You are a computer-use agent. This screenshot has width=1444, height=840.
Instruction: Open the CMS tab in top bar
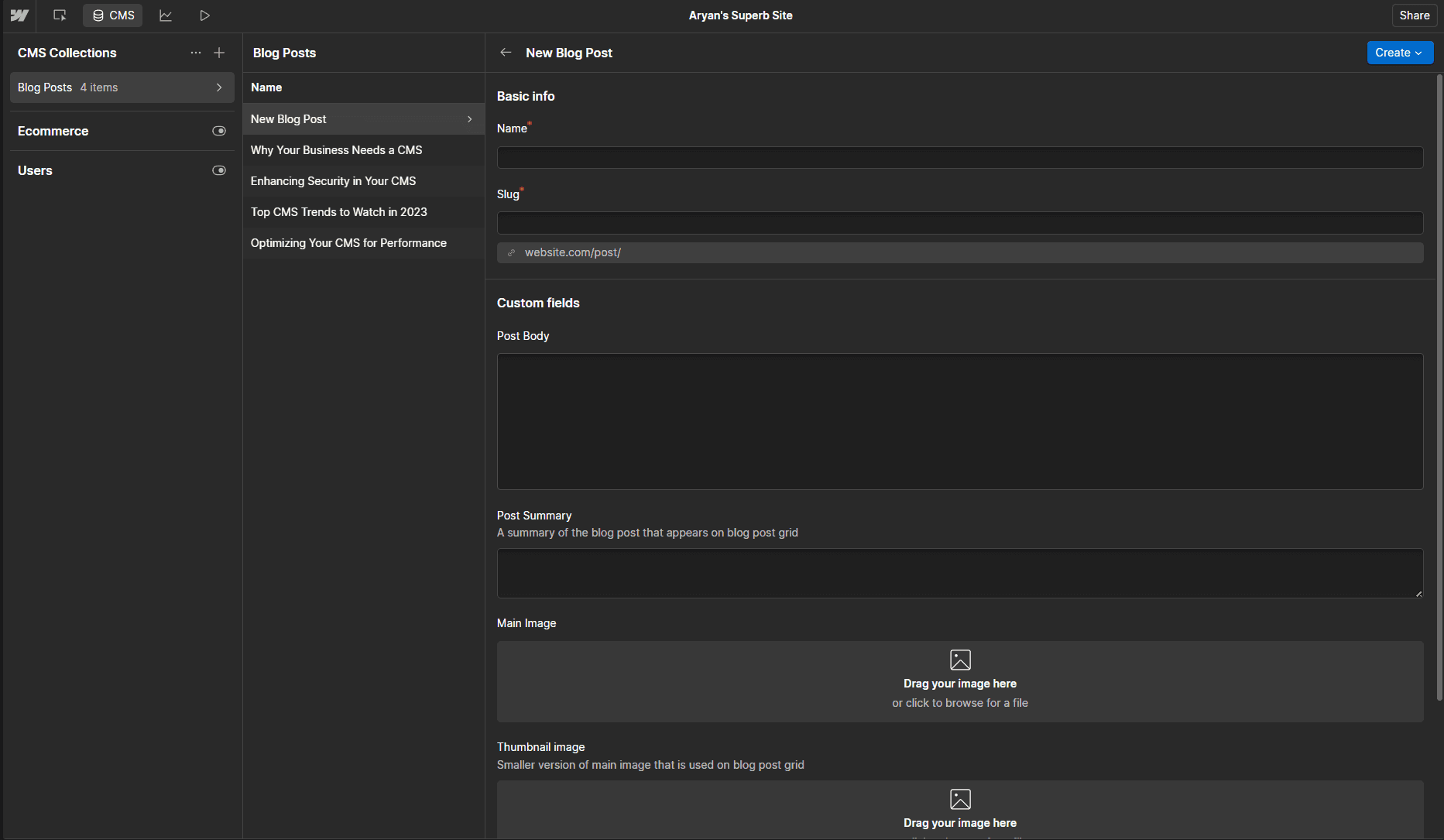(113, 15)
